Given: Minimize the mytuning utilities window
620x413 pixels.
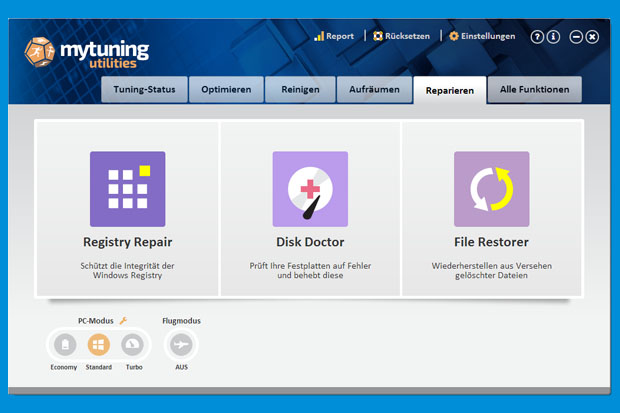Looking at the screenshot, I should pyautogui.click(x=576, y=37).
